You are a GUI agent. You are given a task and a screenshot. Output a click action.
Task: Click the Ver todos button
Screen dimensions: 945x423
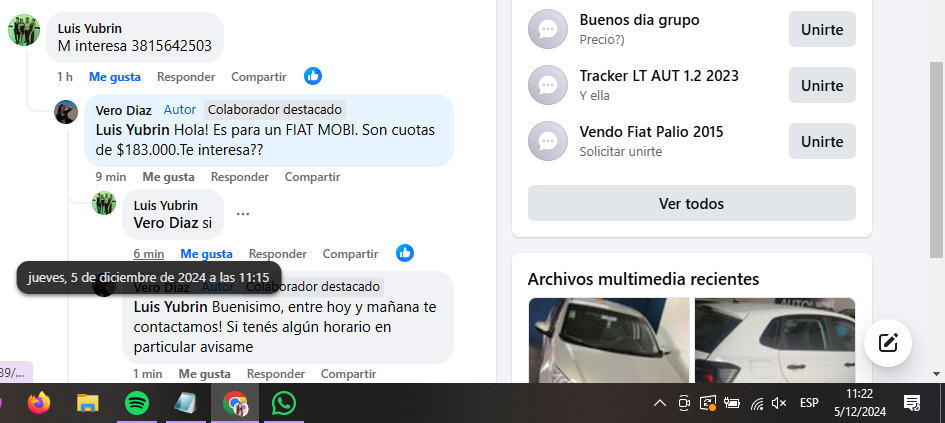[691, 203]
